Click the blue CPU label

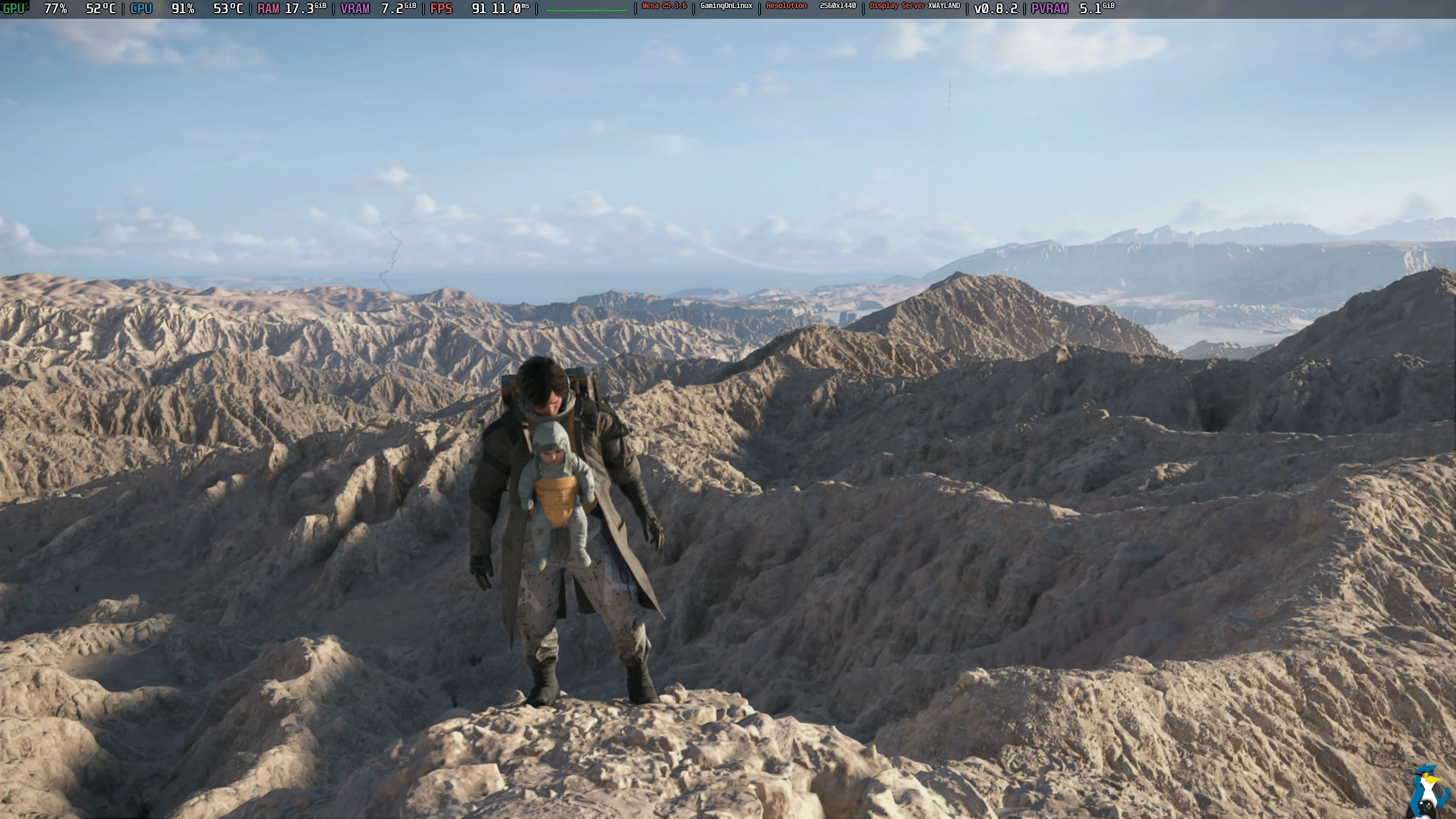141,9
